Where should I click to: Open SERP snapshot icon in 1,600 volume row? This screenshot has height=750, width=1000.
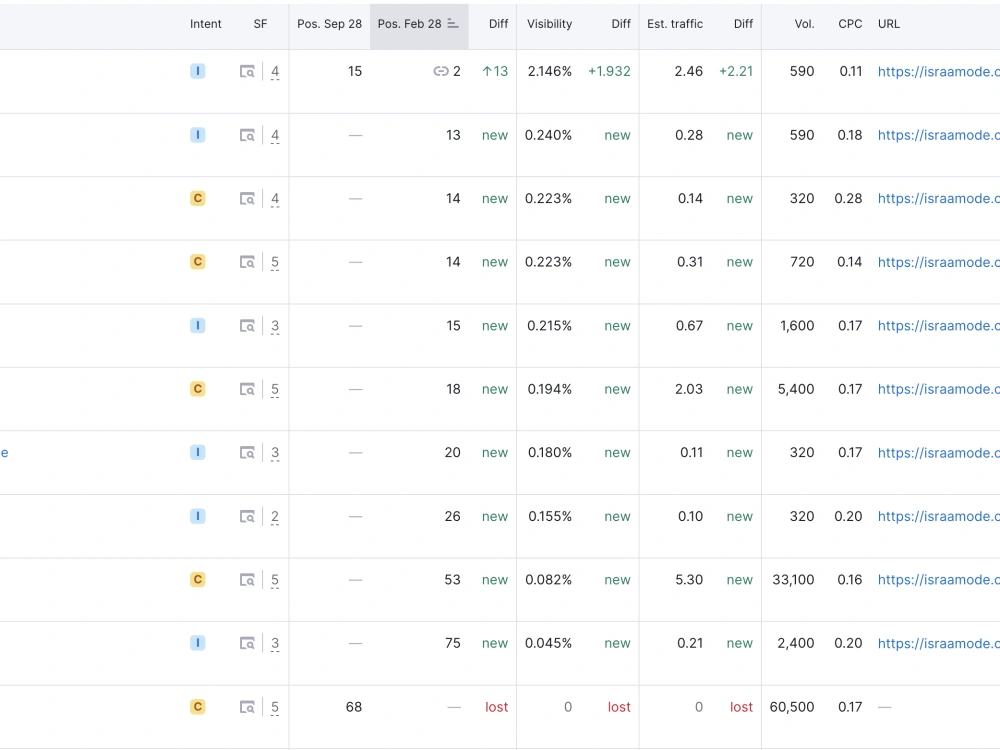click(247, 326)
